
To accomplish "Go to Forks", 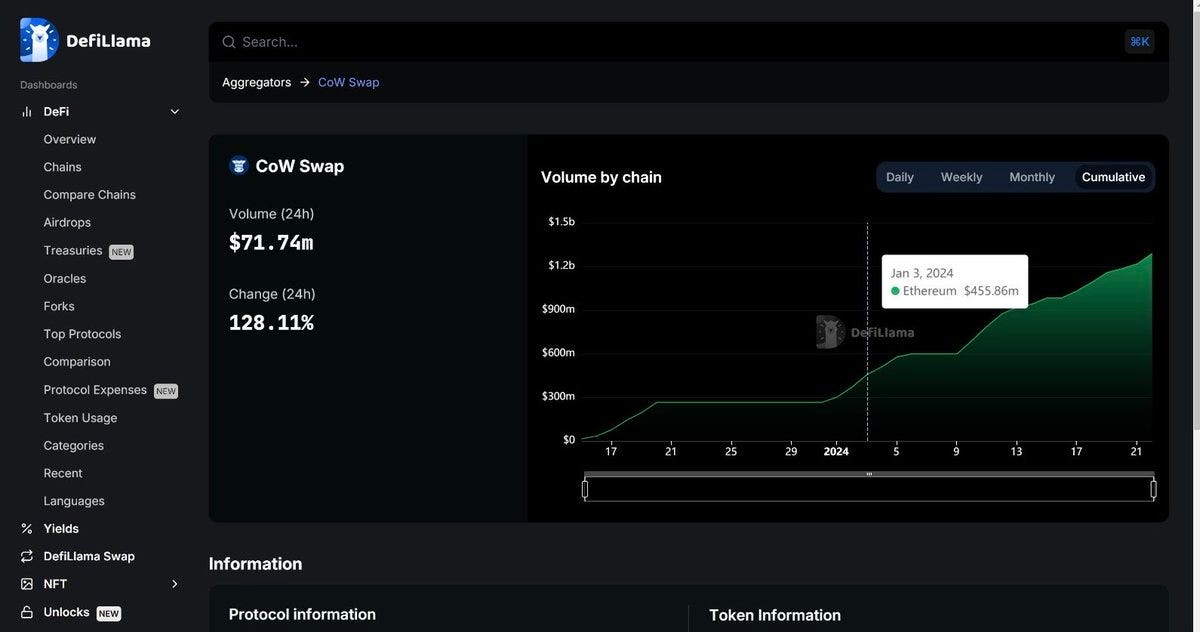I will click(x=59, y=307).
